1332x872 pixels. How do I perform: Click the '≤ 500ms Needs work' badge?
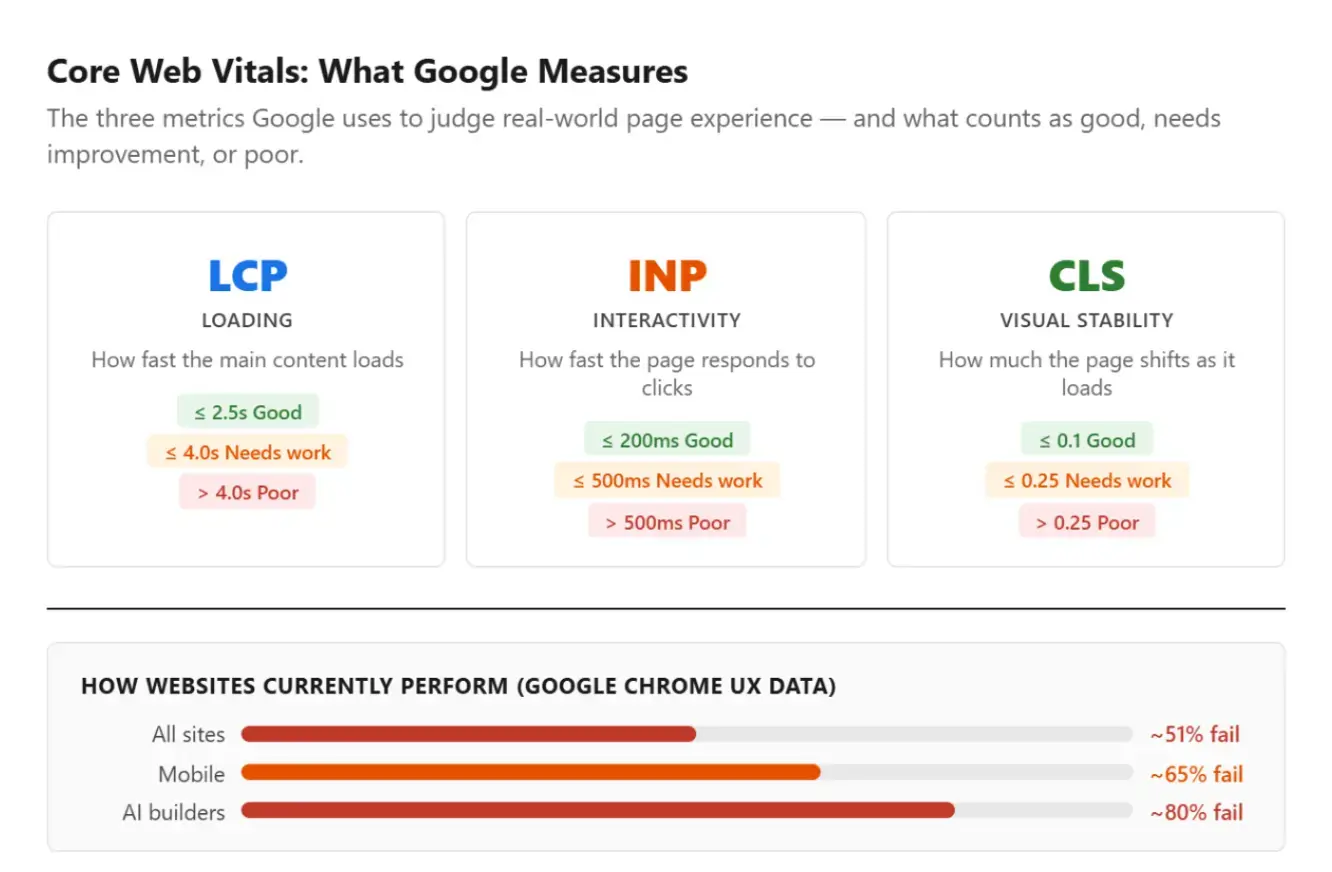667,480
